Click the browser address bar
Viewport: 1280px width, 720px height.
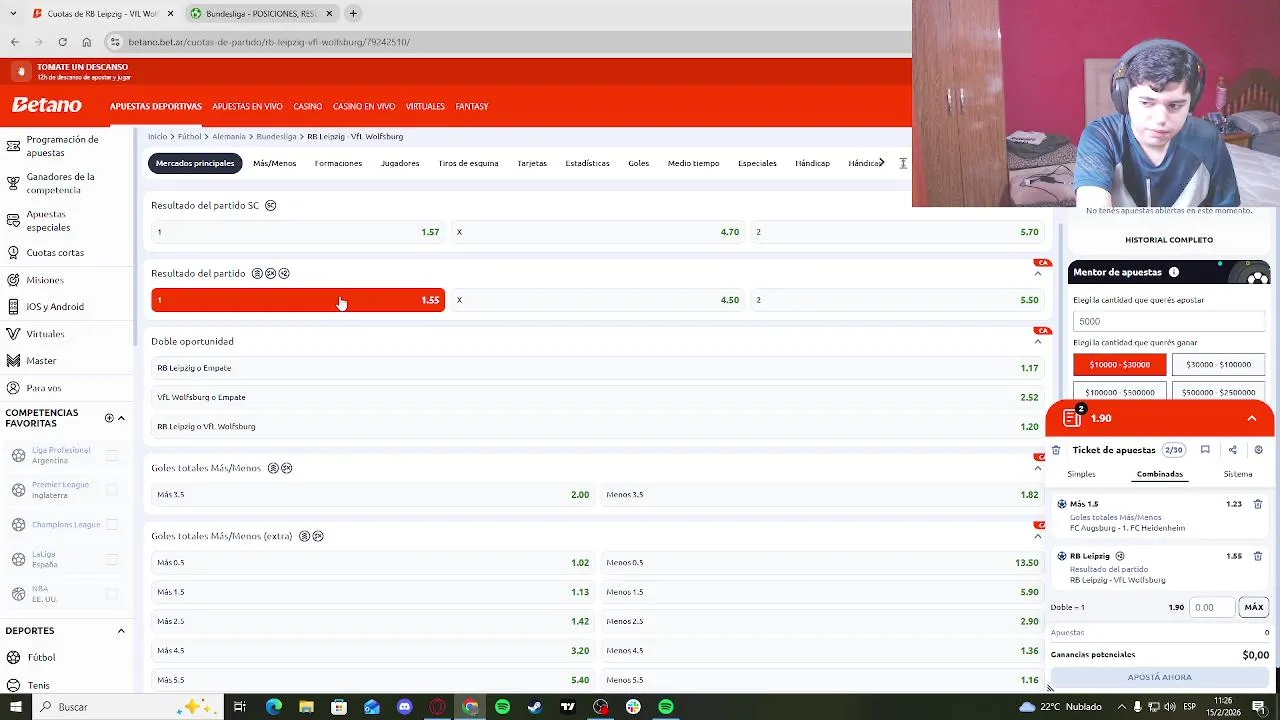click(500, 42)
